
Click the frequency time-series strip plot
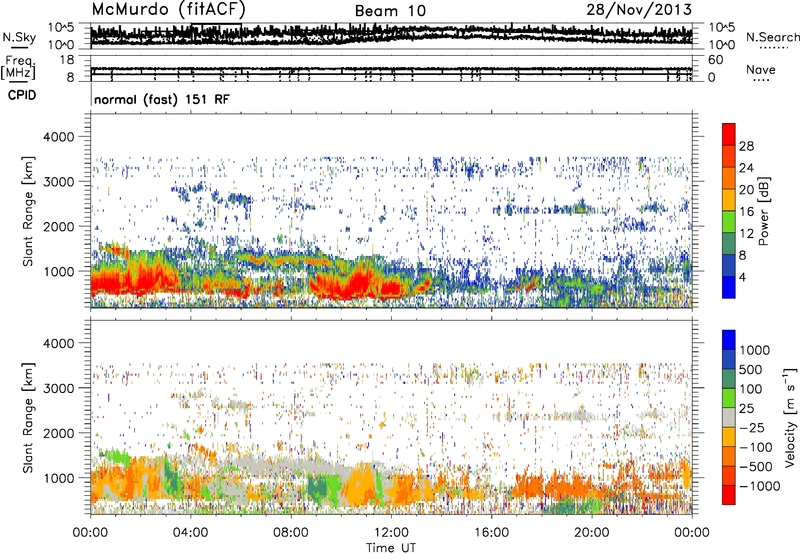391,68
